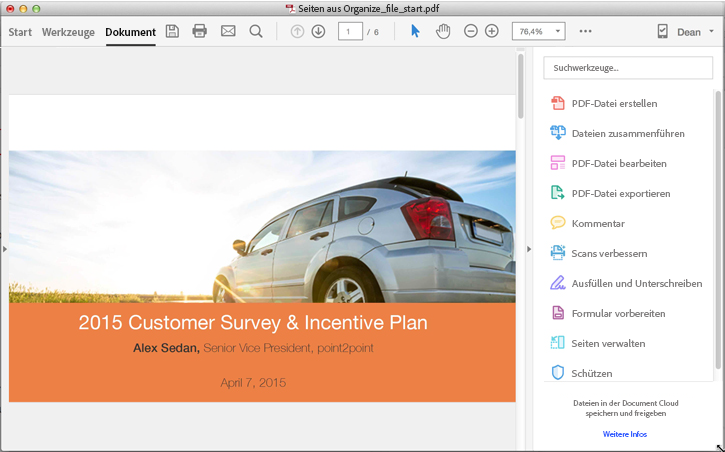Choose PDF-Datei erstellen label

tap(614, 104)
